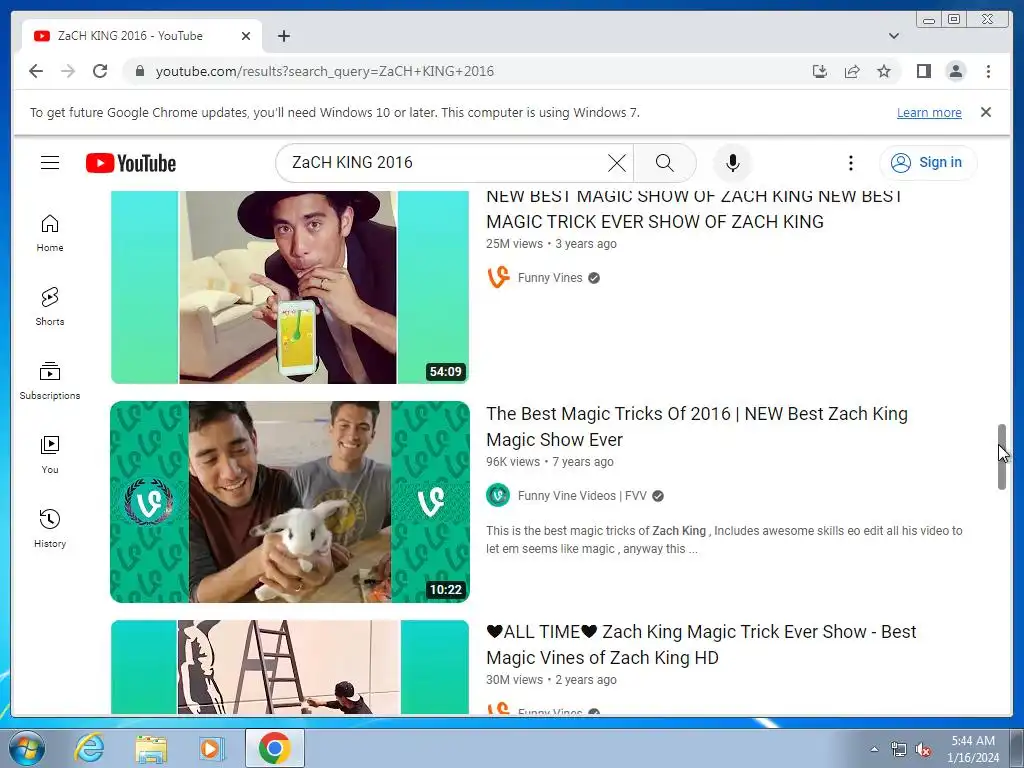Image resolution: width=1024 pixels, height=768 pixels.
Task: Submit search with magnifier button
Action: 664,163
